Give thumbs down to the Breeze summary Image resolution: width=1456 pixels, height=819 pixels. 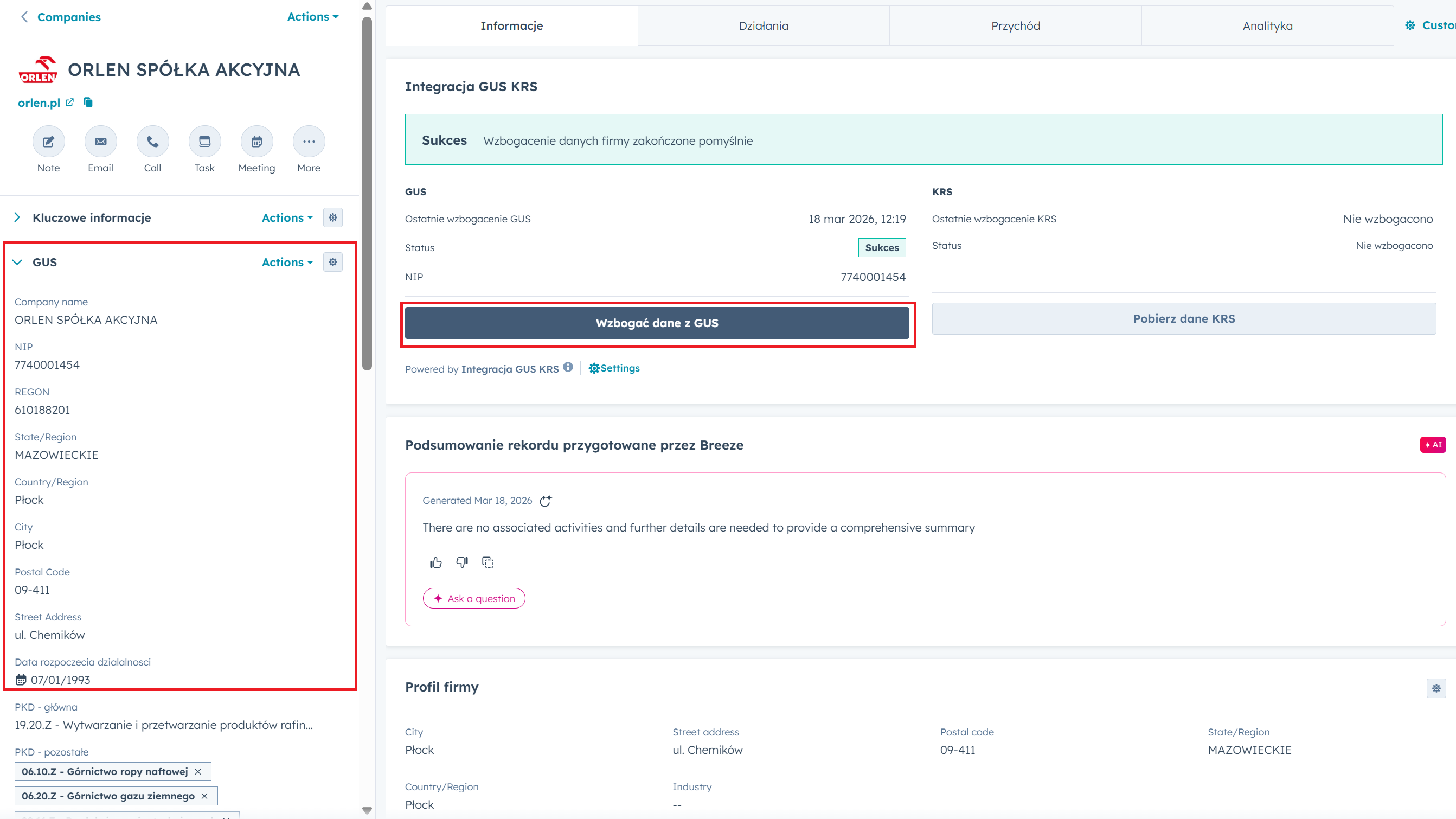tap(462, 562)
